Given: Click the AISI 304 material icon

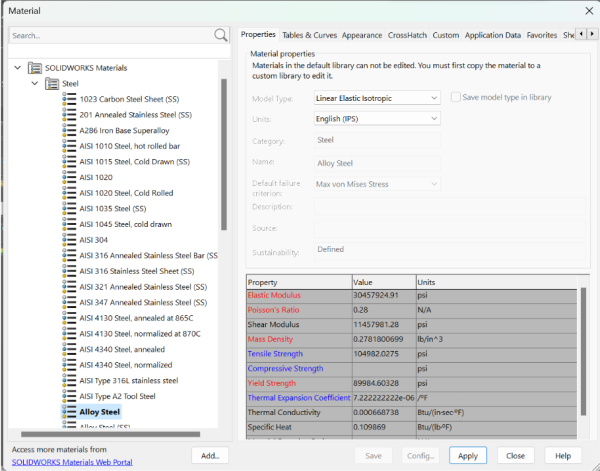Looking at the screenshot, I should pos(68,240).
